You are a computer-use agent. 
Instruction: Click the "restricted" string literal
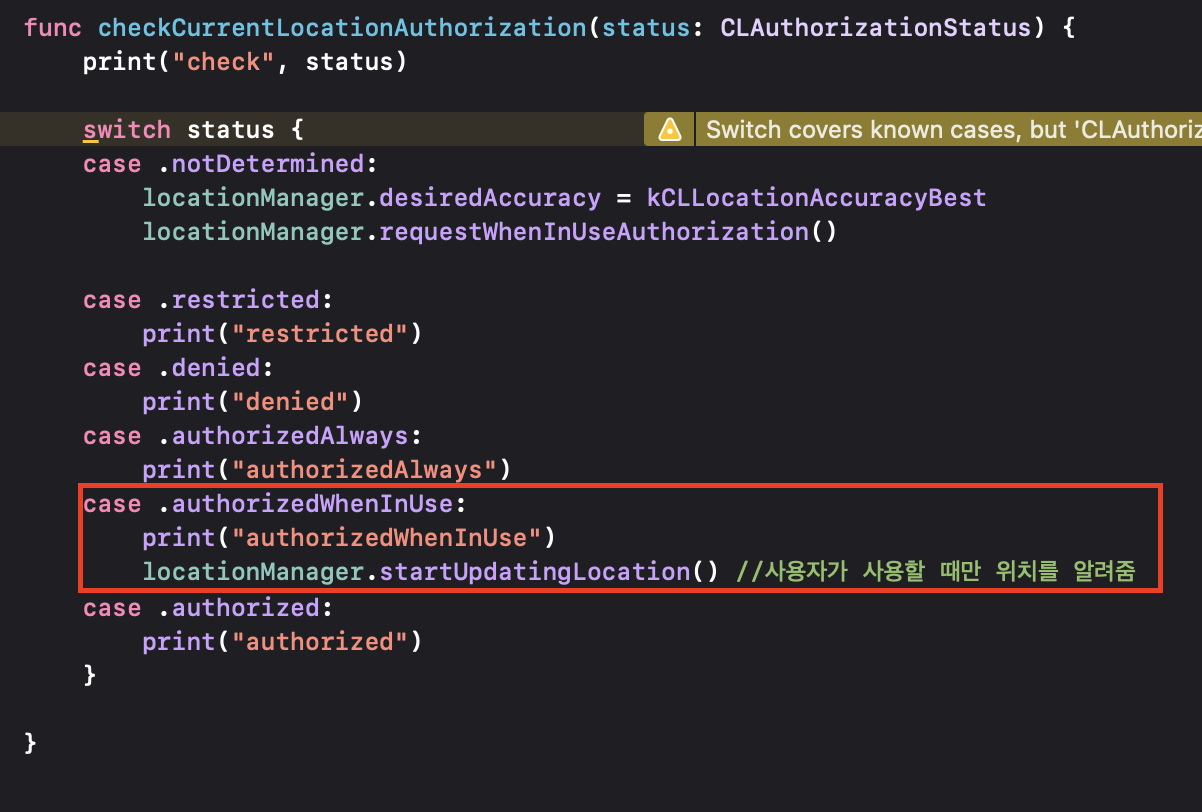(x=319, y=334)
